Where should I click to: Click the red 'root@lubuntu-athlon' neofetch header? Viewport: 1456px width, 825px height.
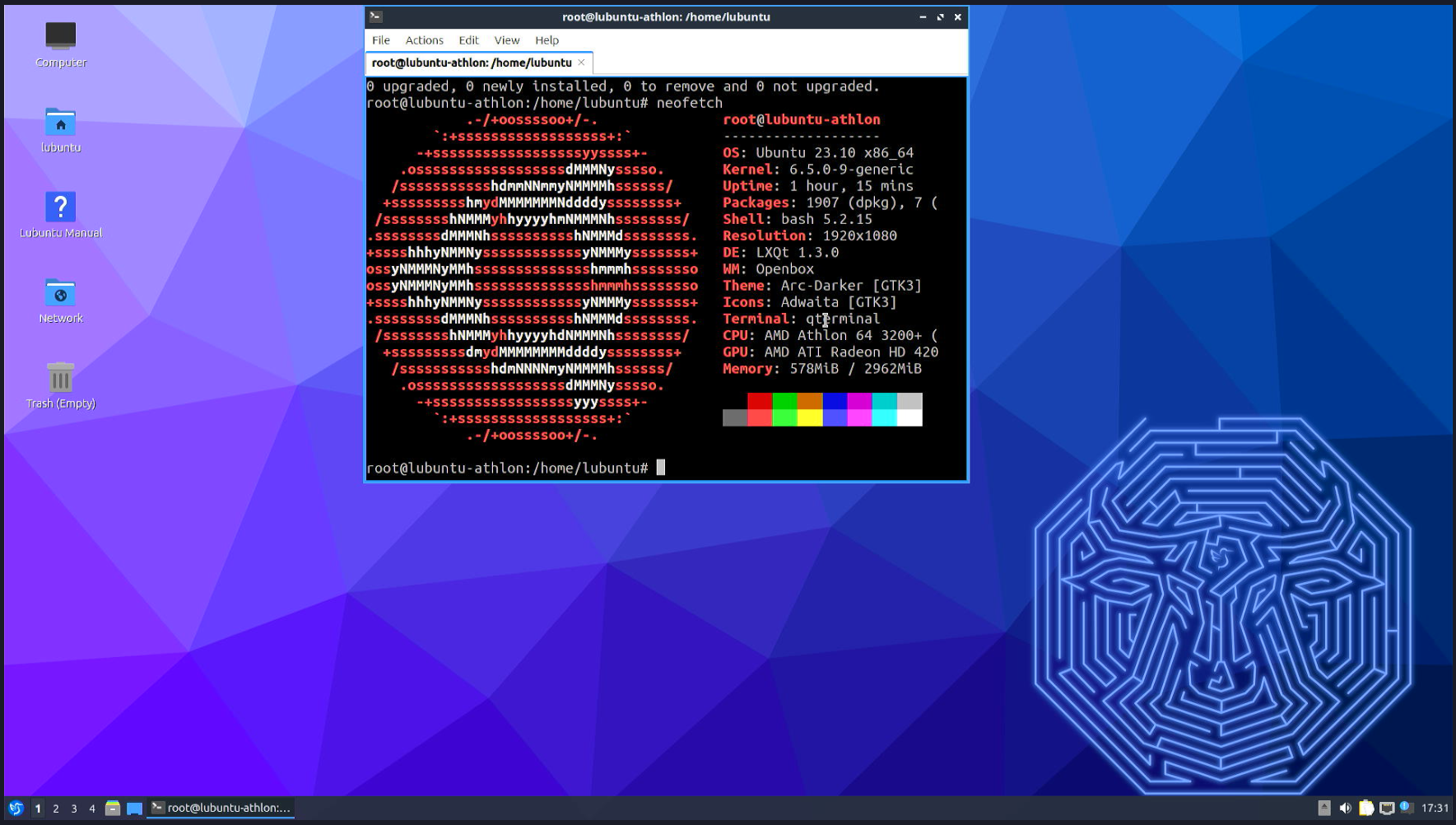802,119
